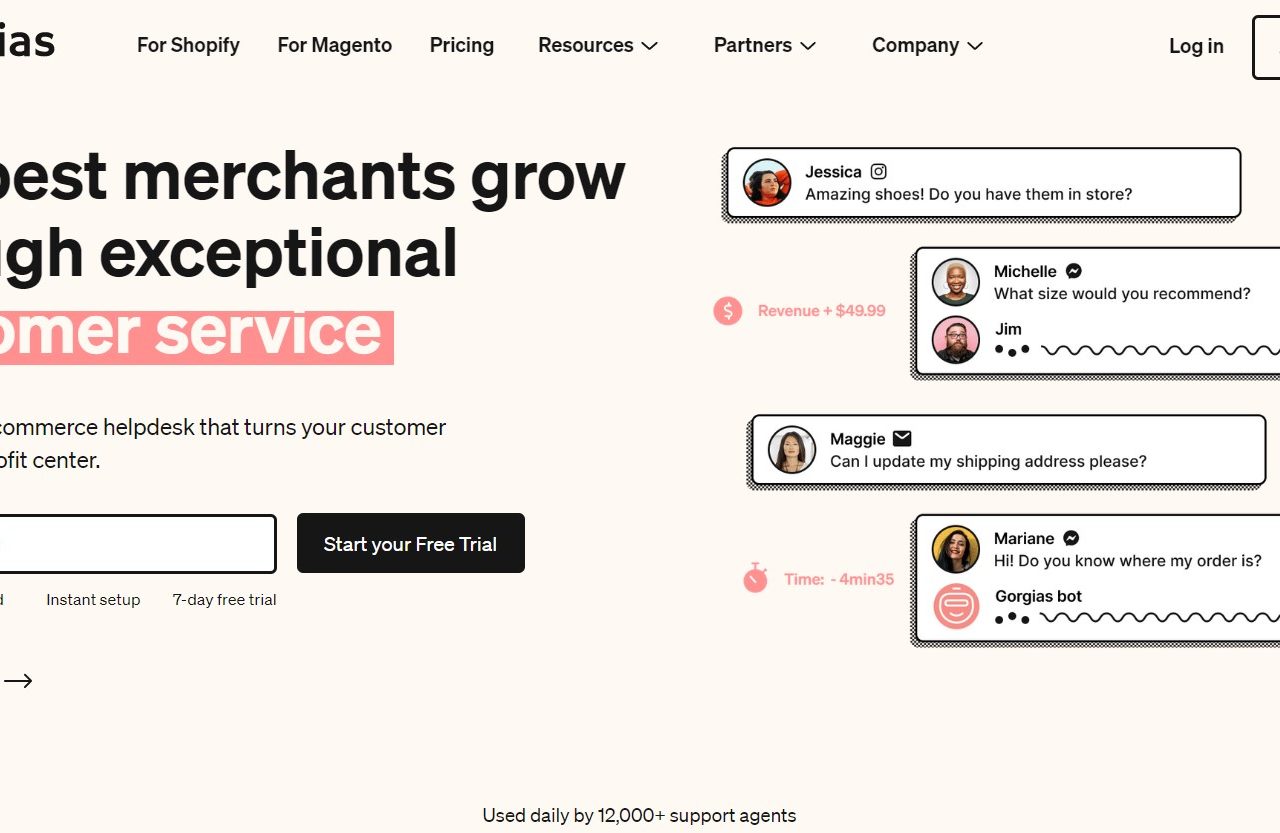Click the pink stopwatch time icon
Screen dimensions: 1280x833
pyautogui.click(x=755, y=578)
